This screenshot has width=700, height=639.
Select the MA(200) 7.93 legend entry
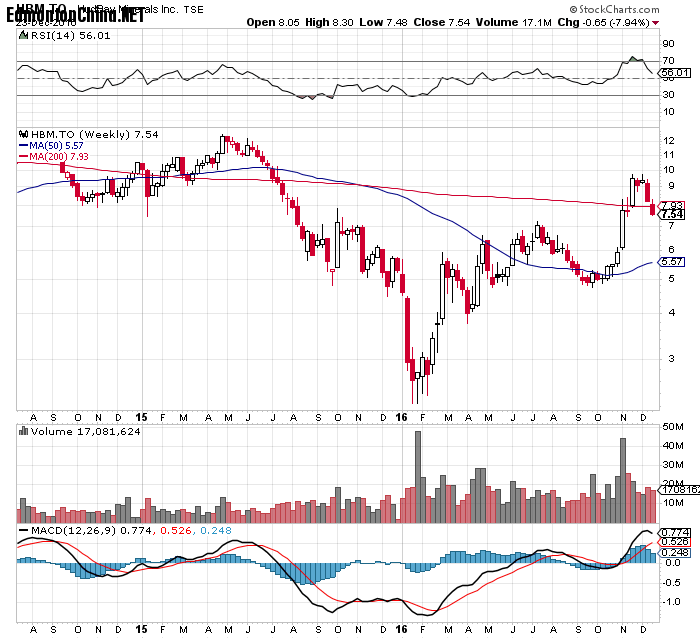click(54, 156)
